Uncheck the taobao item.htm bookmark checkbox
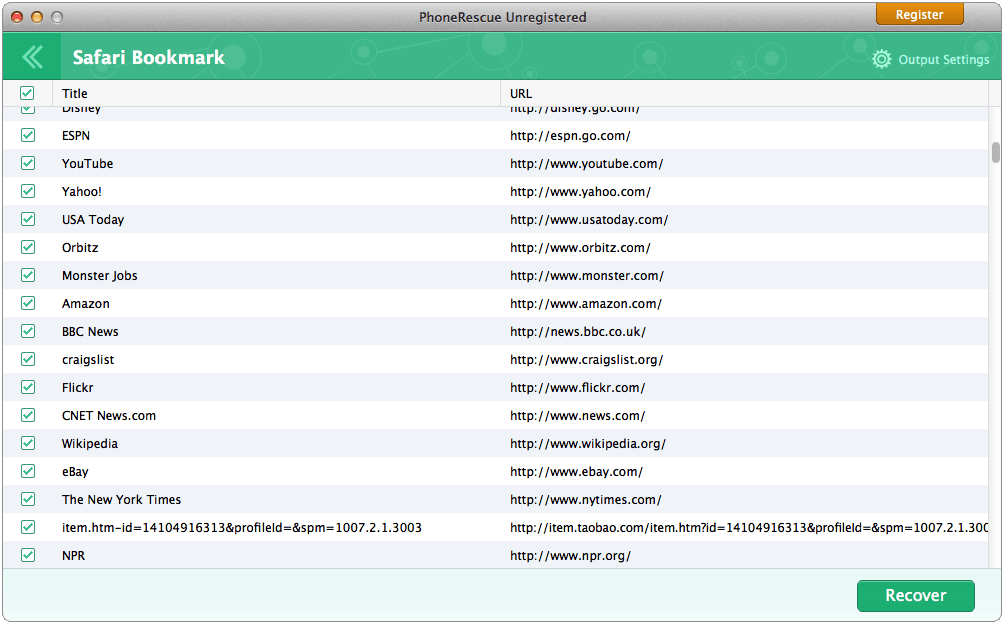This screenshot has width=1004, height=624. [28, 527]
